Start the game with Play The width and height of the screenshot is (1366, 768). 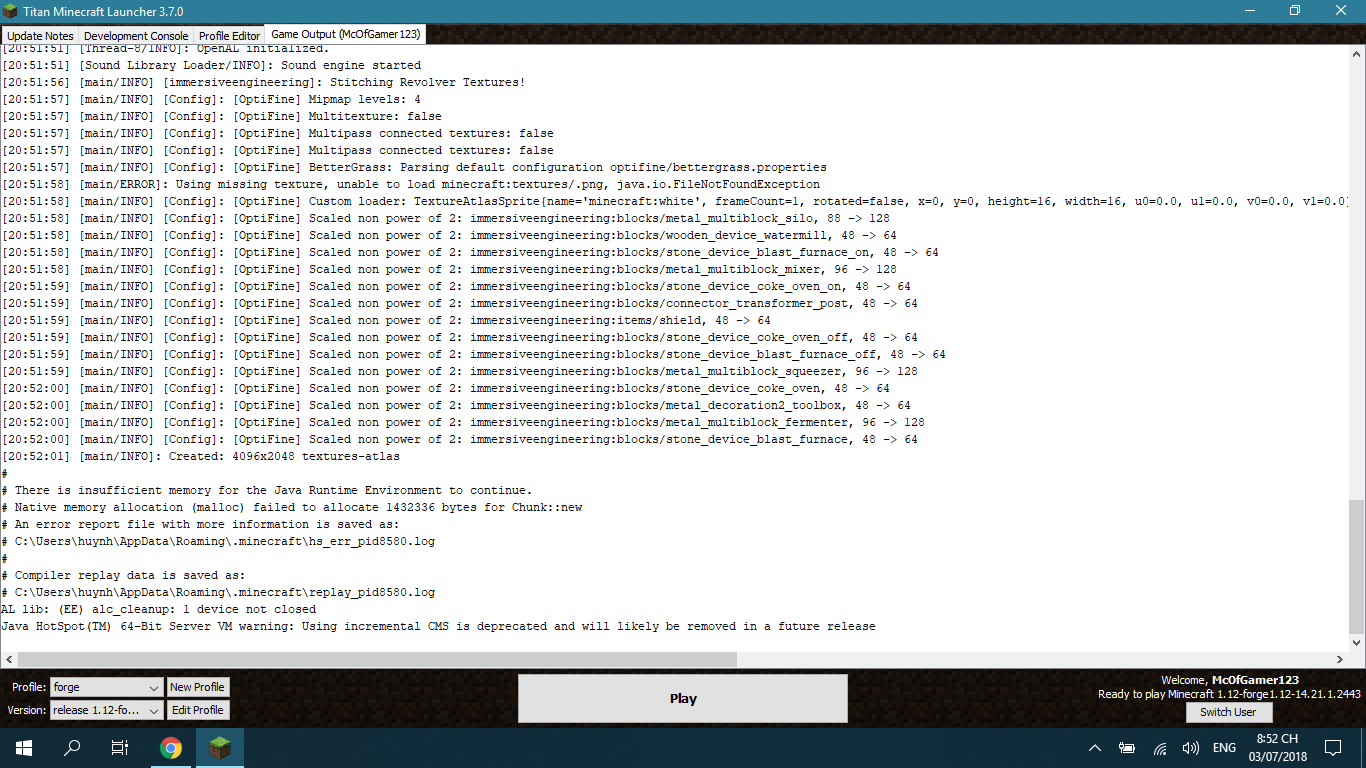pyautogui.click(x=683, y=698)
